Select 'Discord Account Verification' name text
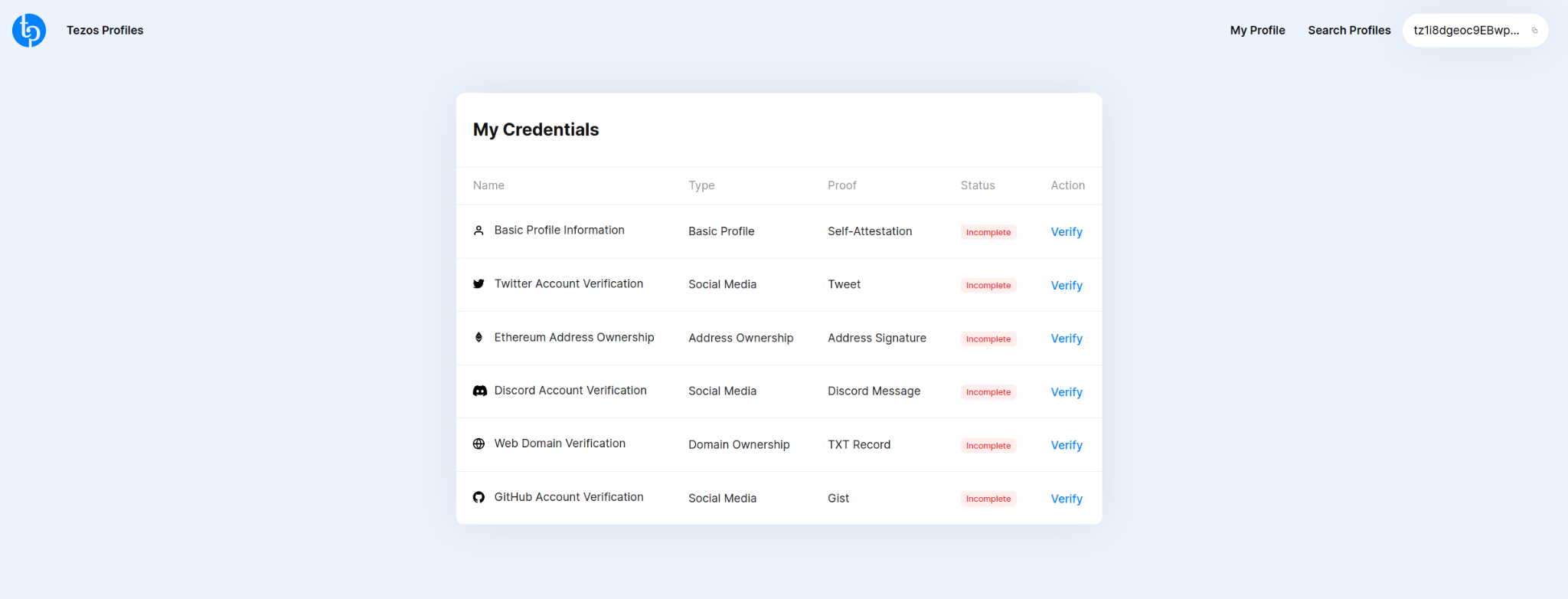 [570, 391]
